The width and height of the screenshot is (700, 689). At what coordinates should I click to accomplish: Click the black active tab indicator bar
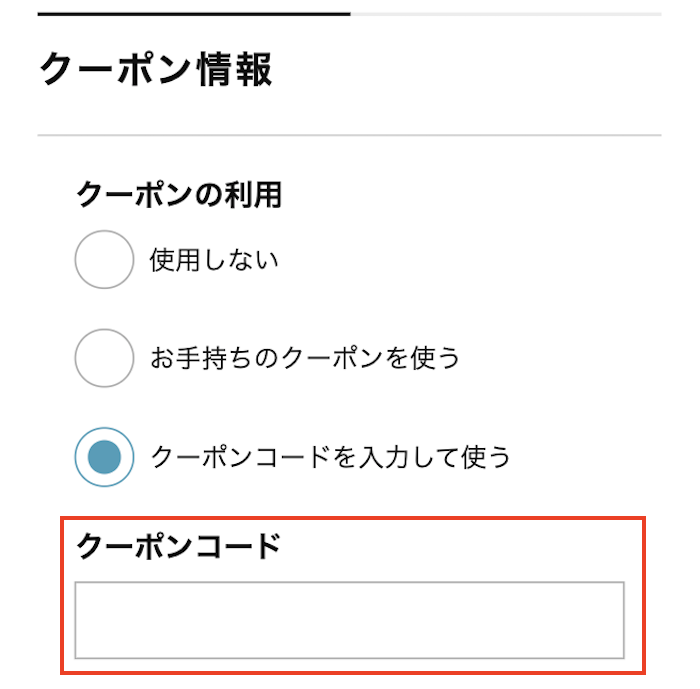coord(194,14)
